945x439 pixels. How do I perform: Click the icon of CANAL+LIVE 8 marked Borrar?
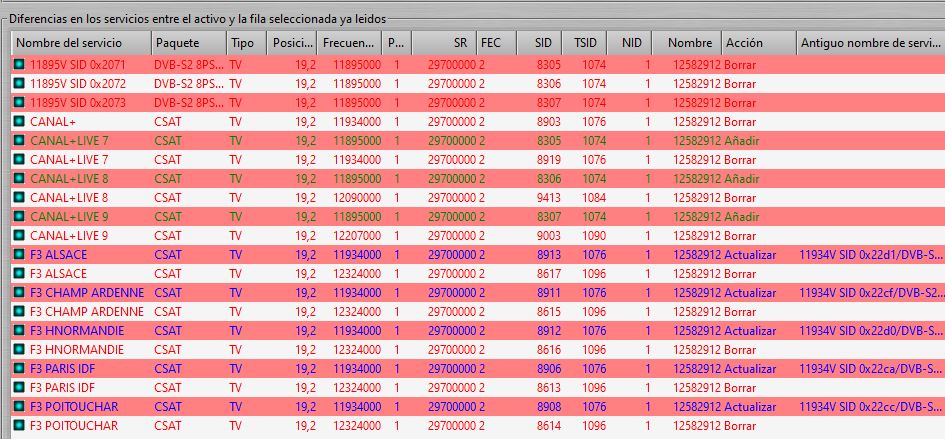(20, 197)
